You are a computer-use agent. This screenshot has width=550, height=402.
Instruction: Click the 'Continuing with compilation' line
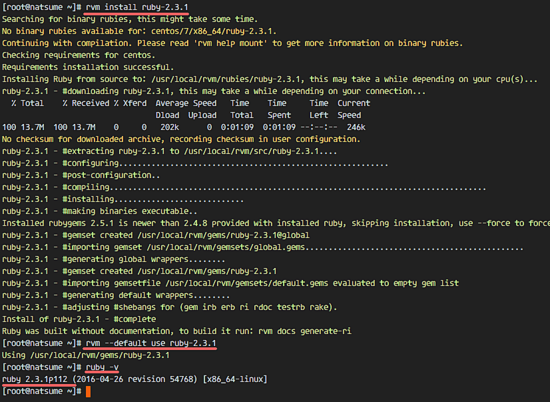[232, 43]
